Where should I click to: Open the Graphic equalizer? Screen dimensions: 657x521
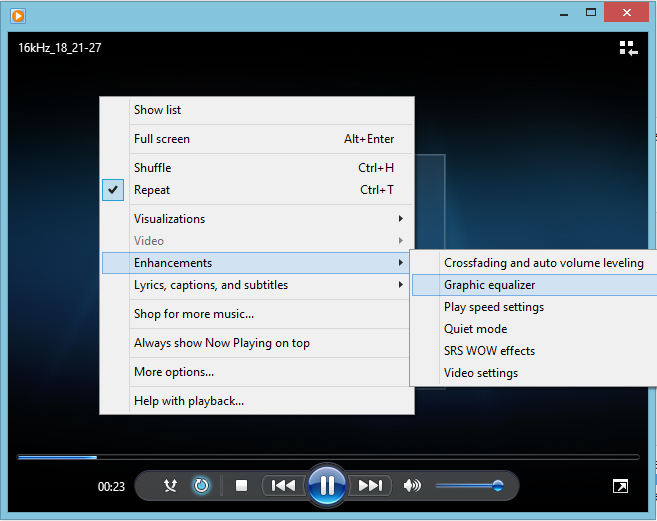534,285
